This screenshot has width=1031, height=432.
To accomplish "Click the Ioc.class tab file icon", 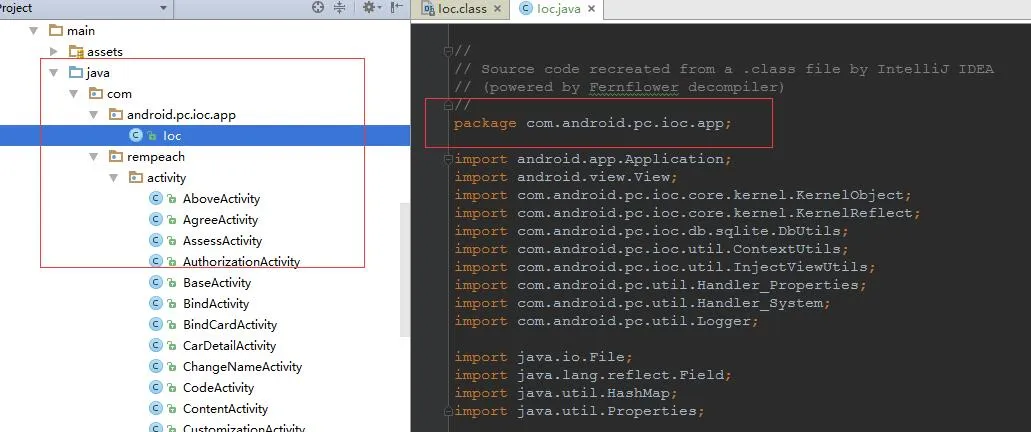I will click(x=428, y=9).
